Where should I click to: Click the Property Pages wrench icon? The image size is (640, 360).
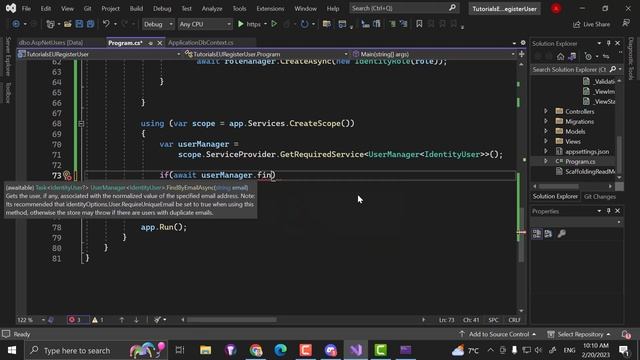(x=562, y=233)
